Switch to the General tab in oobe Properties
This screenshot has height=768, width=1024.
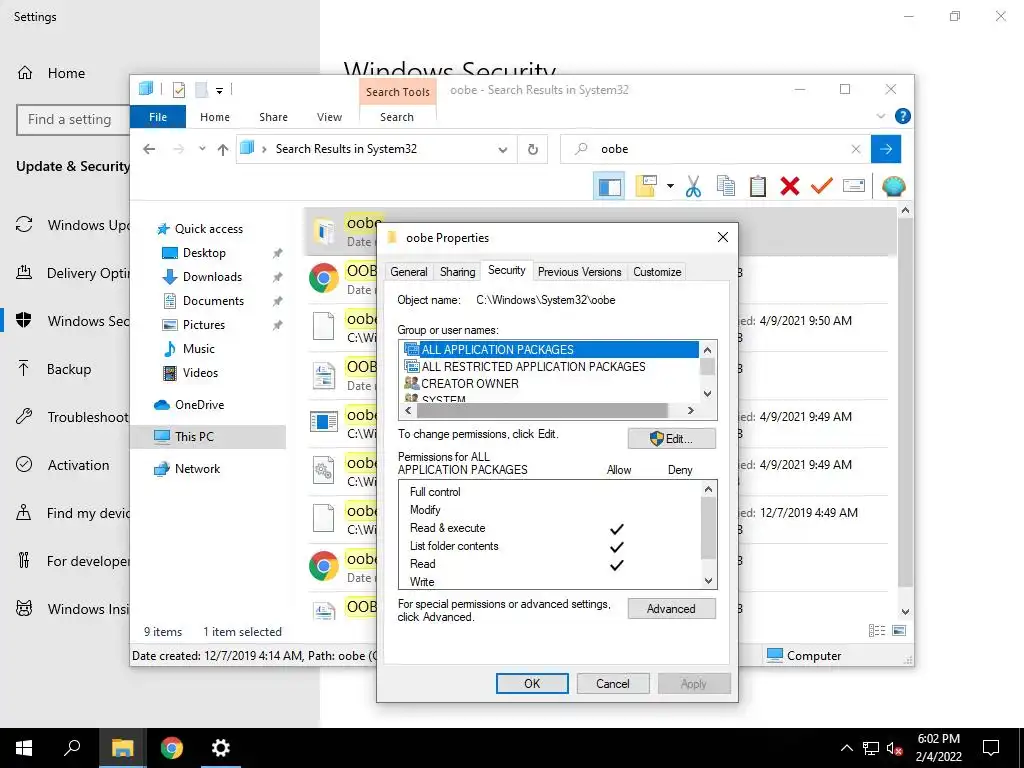point(409,272)
